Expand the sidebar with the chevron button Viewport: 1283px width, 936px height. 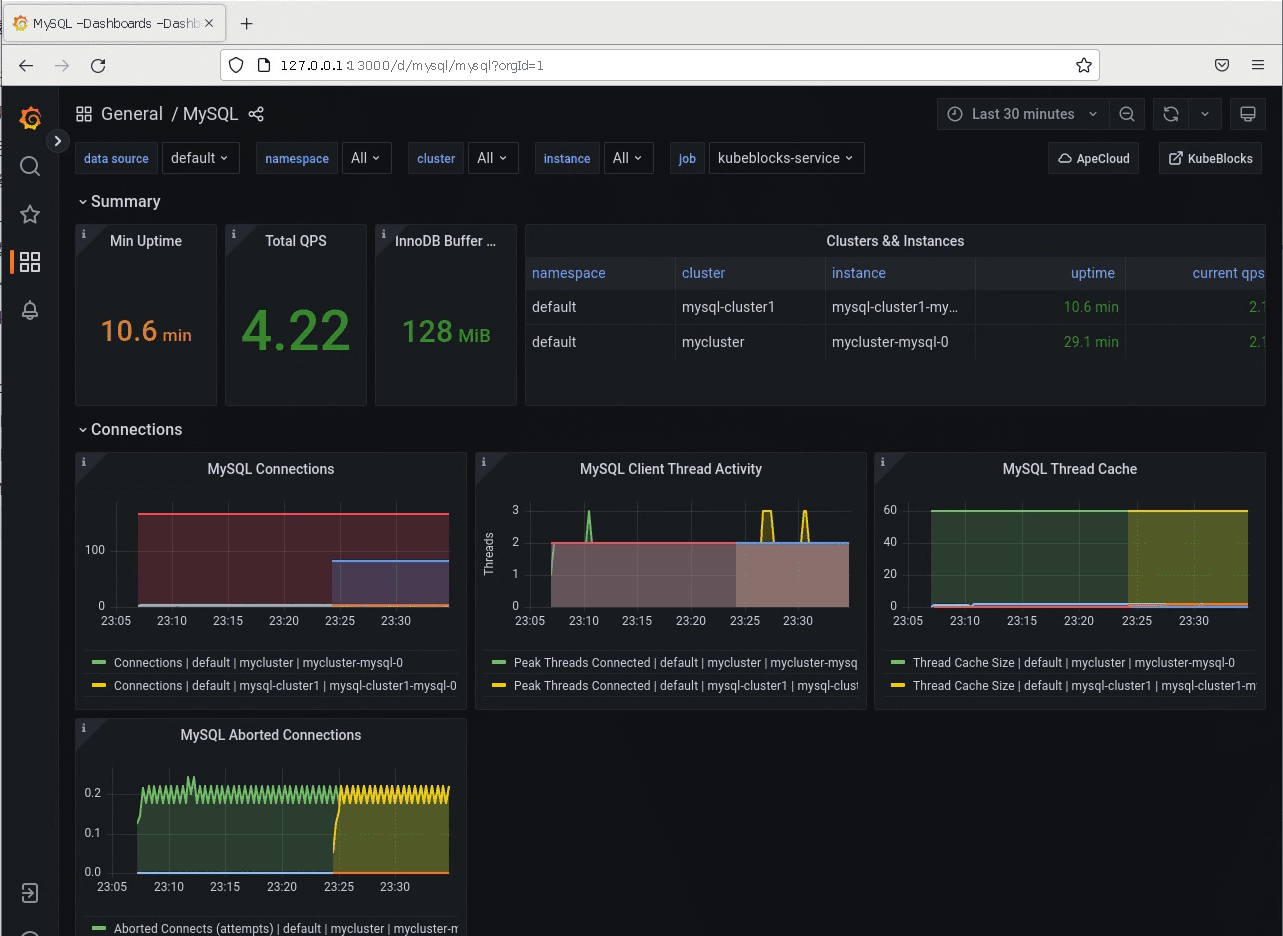[x=58, y=141]
